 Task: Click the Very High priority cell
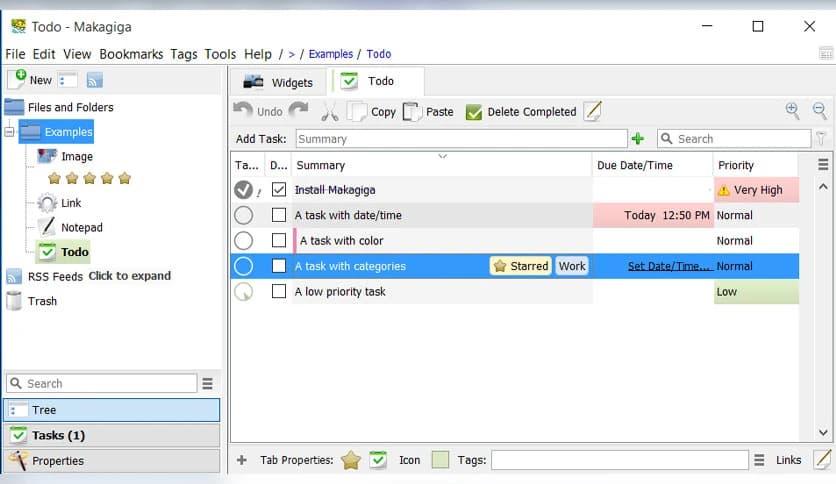pyautogui.click(x=756, y=190)
